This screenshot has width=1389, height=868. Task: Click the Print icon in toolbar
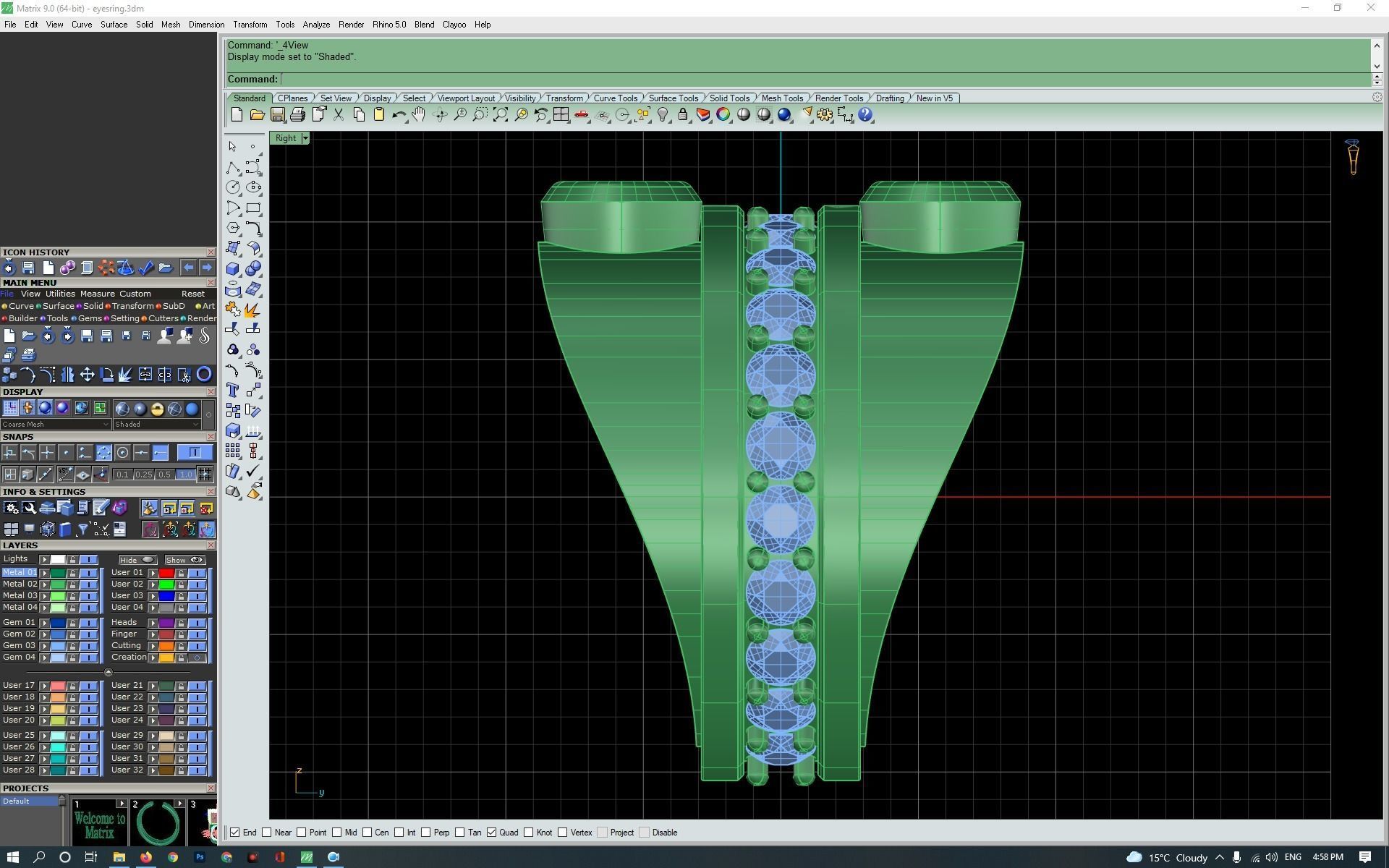[x=297, y=115]
